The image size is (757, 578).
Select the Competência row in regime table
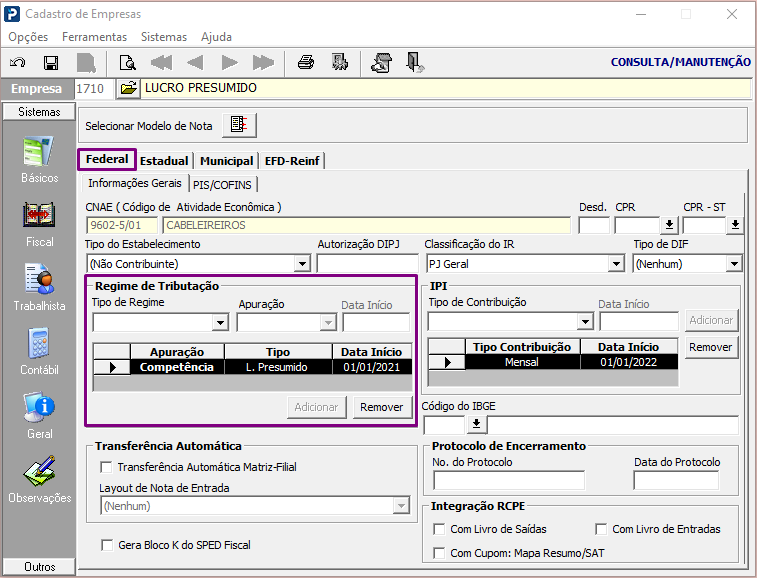(x=252, y=367)
